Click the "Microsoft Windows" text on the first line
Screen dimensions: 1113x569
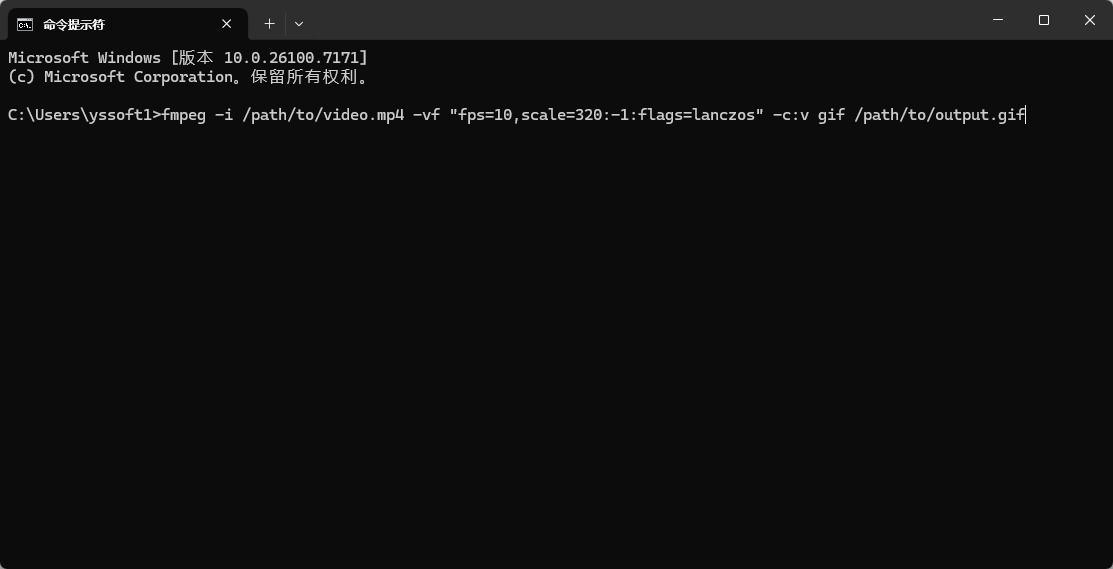point(84,58)
